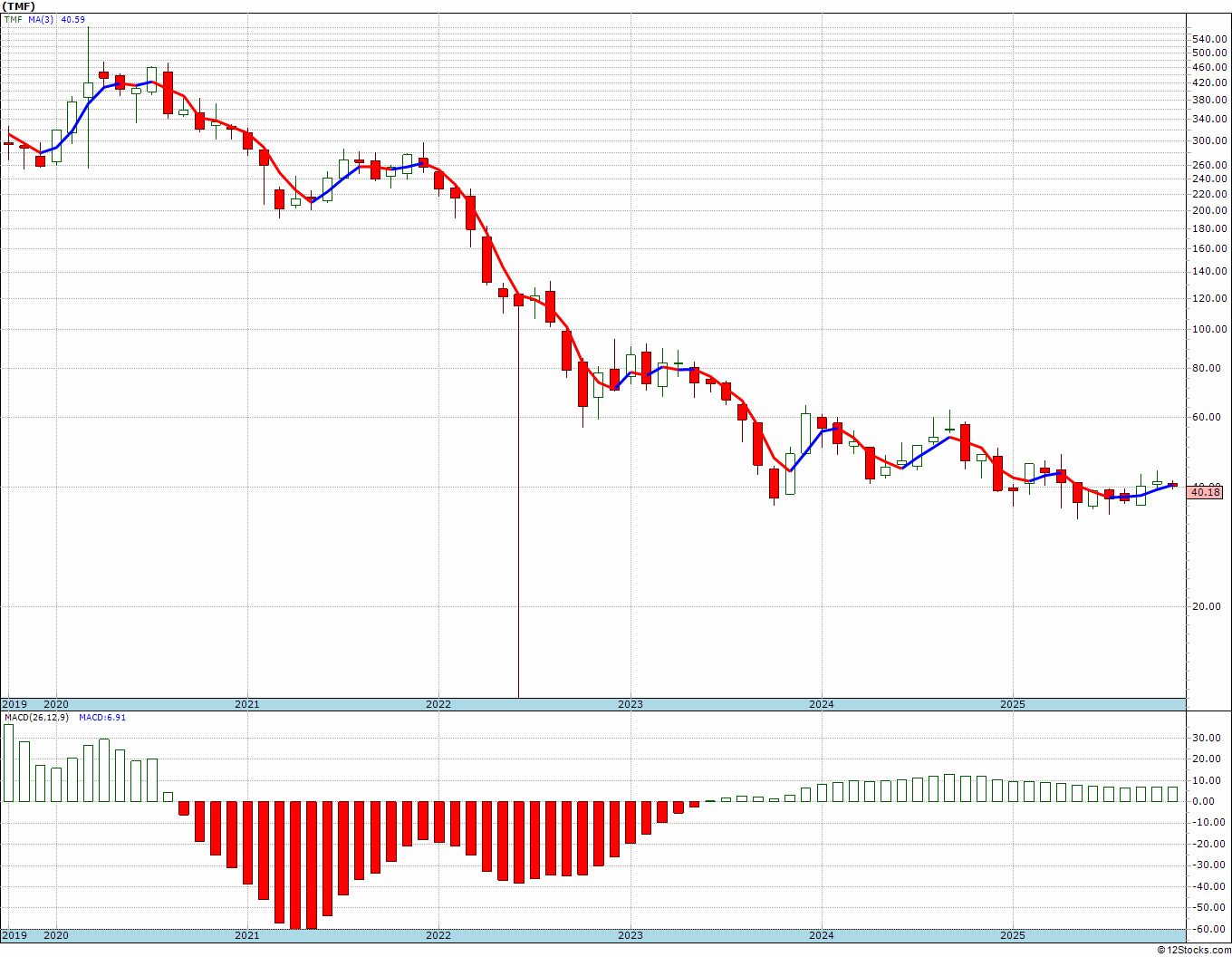Select 2020 on the MACD panel time axis
This screenshot has width=1232, height=957.
pos(56,935)
